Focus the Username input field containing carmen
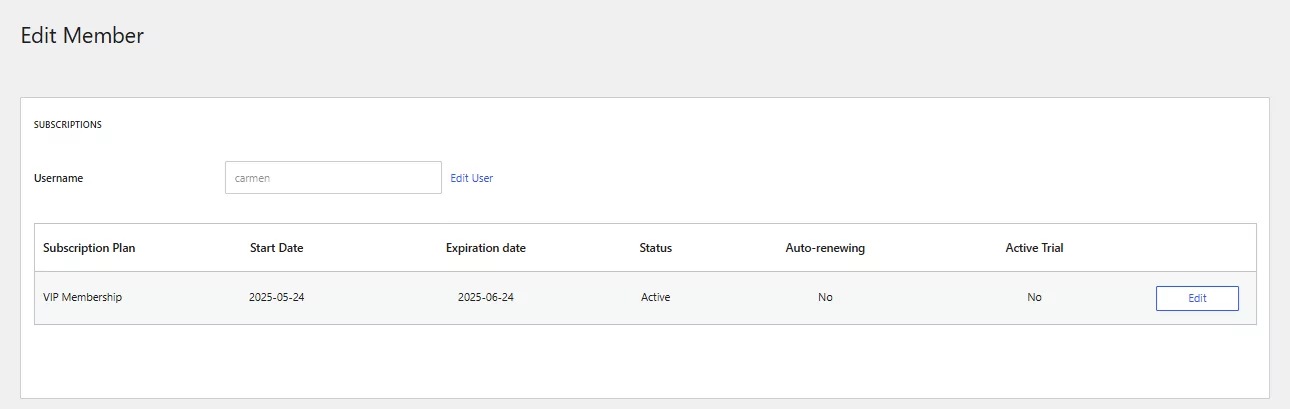 click(333, 178)
